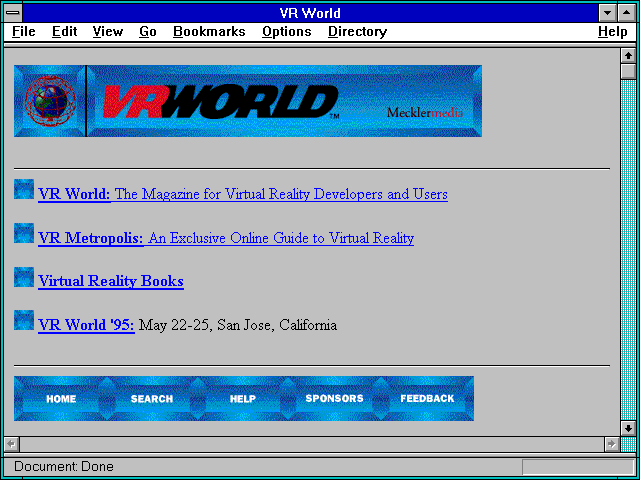This screenshot has width=640, height=480.
Task: Click the horizontal scrollbar left arrow
Action: coord(12,444)
